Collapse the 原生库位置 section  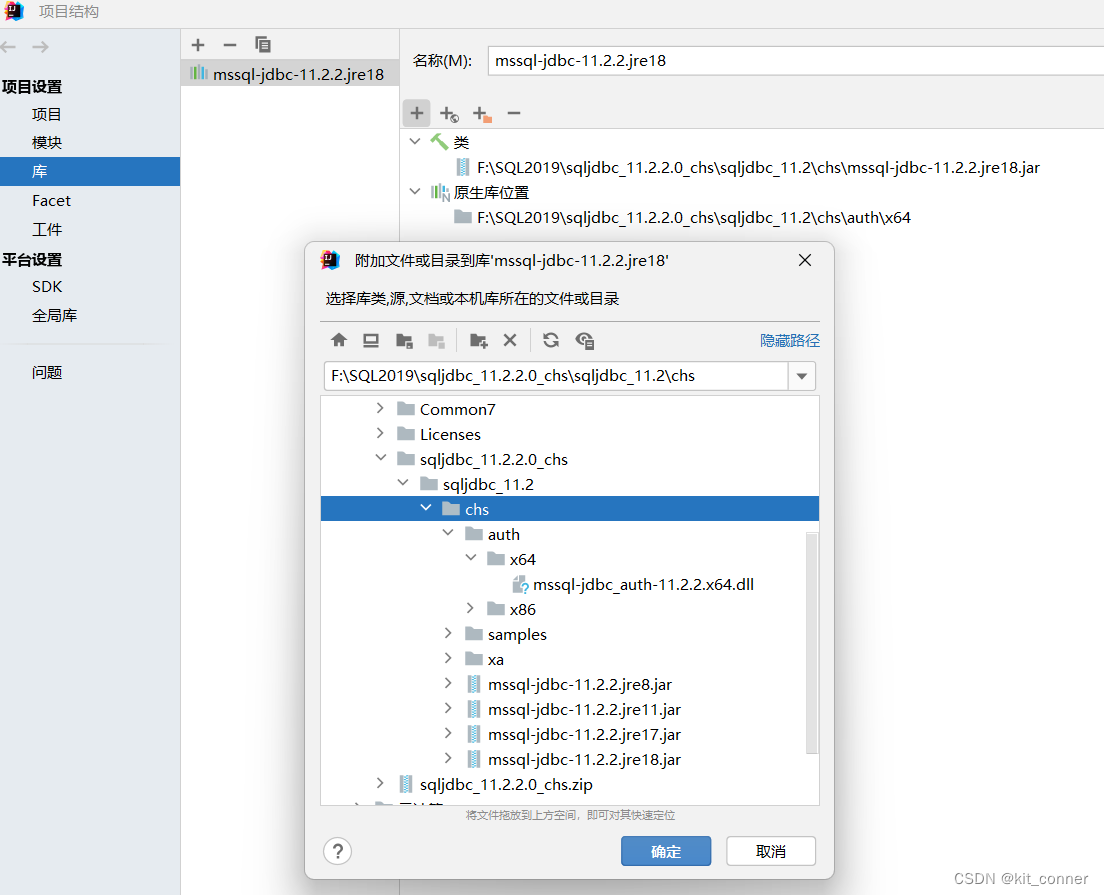415,192
